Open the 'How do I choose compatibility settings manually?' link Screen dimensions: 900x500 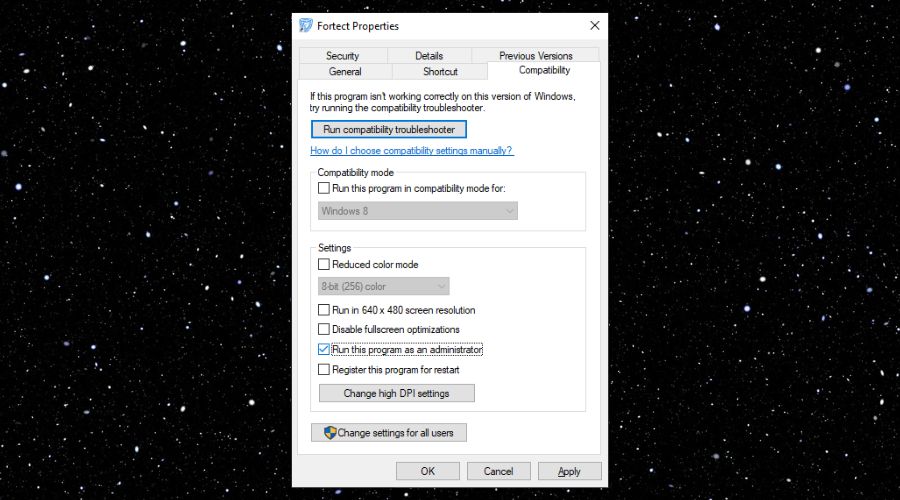[x=412, y=150]
